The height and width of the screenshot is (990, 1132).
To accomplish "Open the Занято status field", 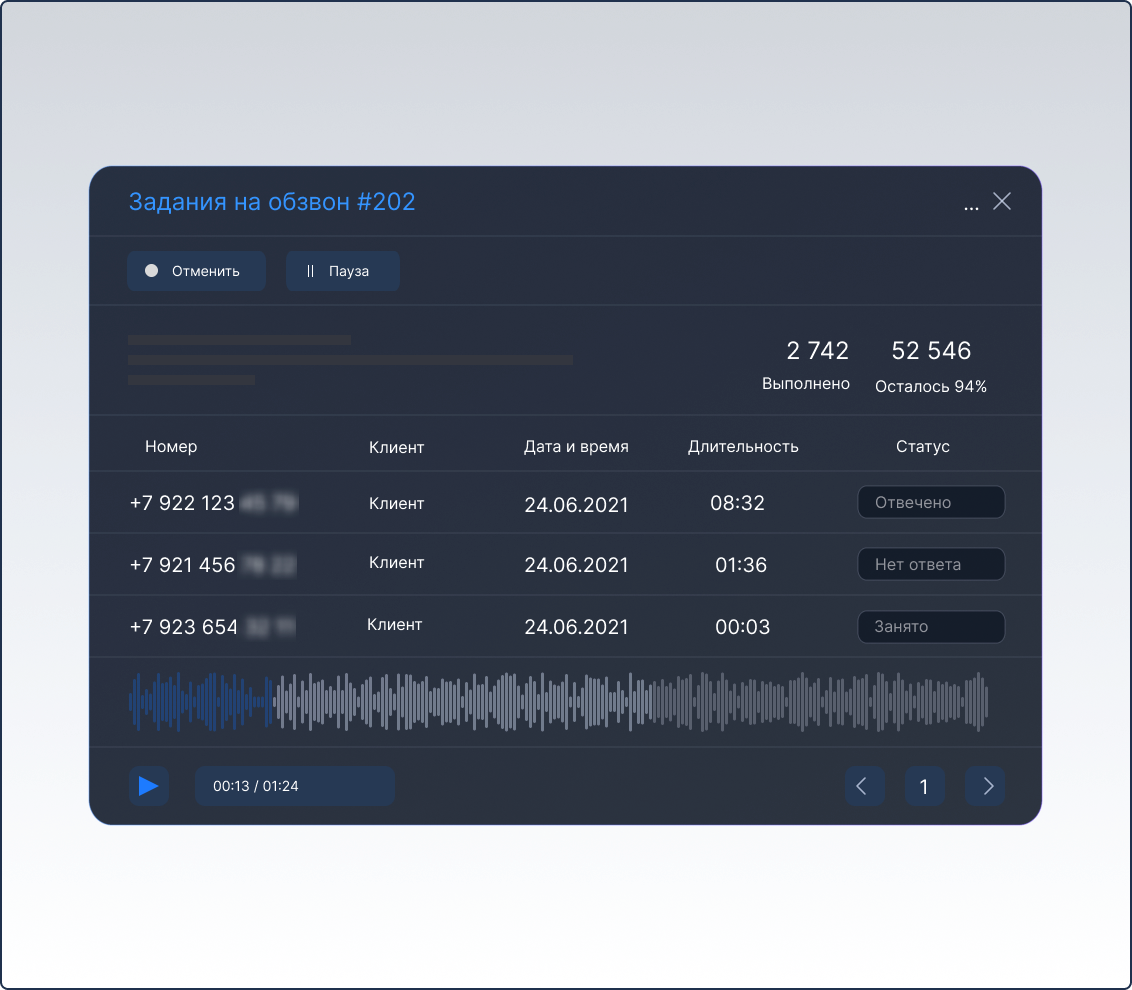I will [x=931, y=627].
